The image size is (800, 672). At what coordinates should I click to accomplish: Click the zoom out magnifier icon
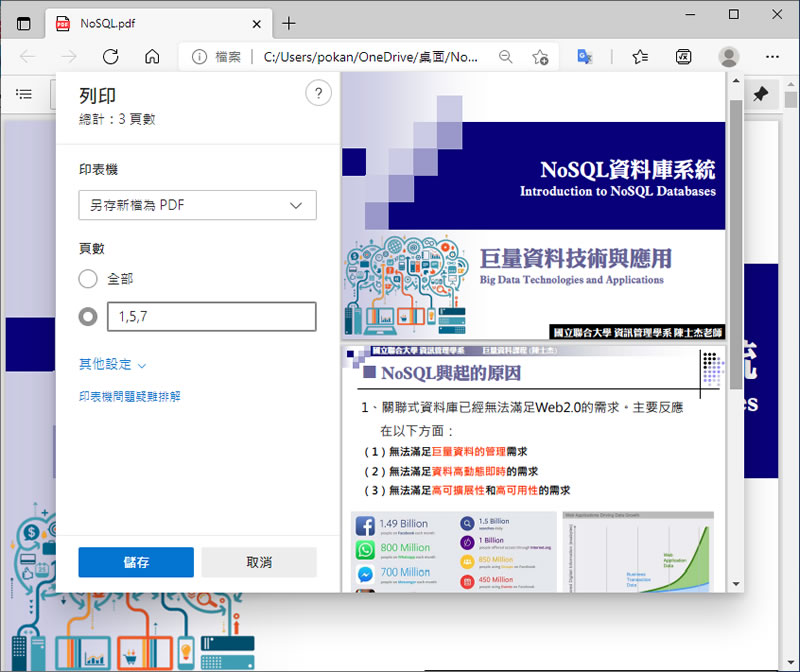point(506,57)
